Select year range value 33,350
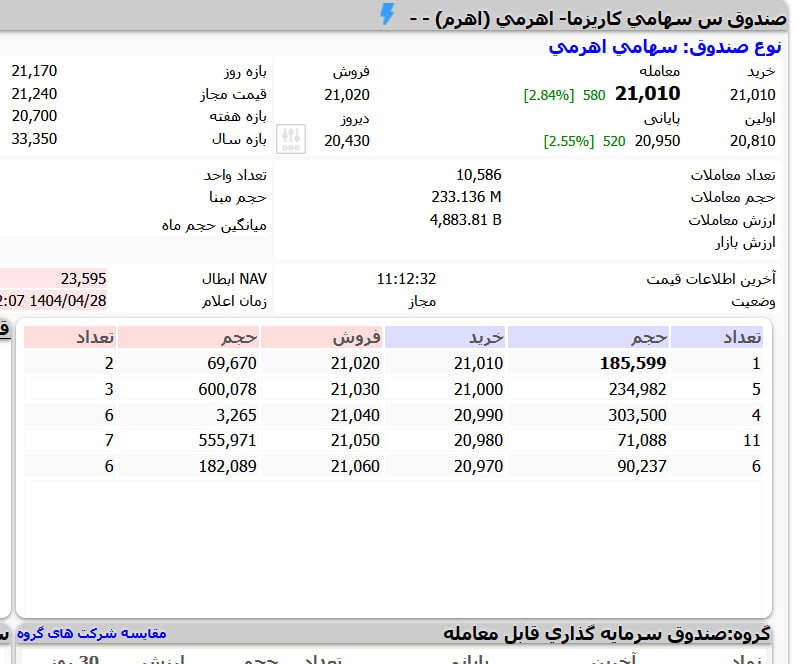The image size is (797, 664). point(34,139)
